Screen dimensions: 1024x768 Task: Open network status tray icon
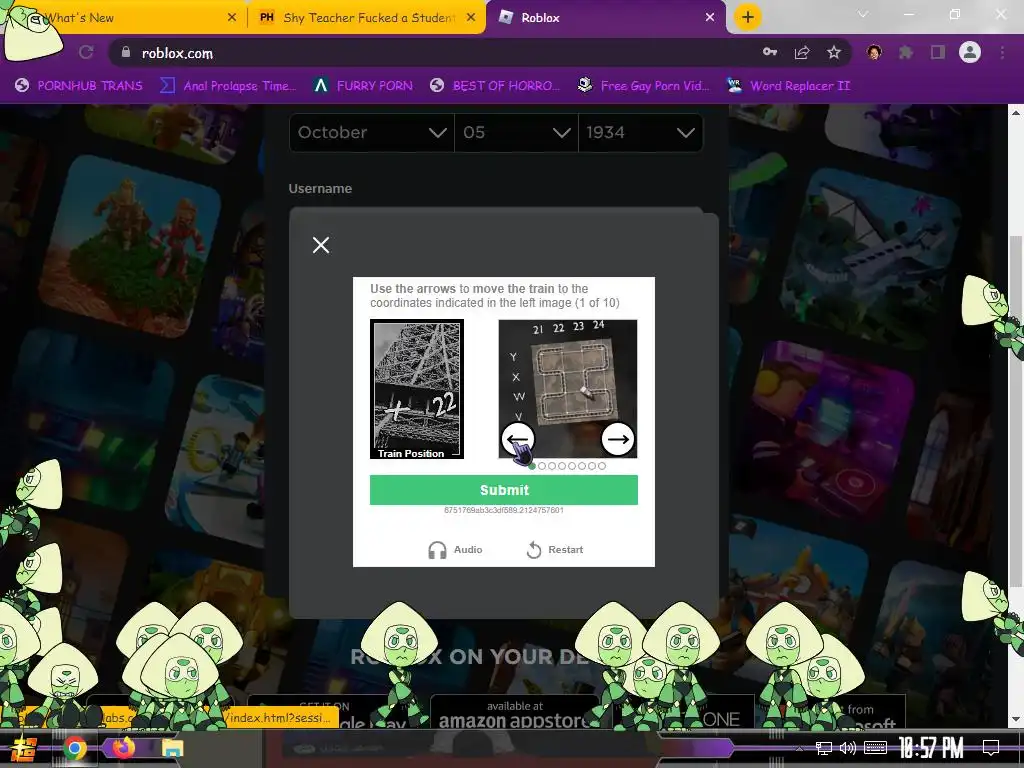[824, 748]
